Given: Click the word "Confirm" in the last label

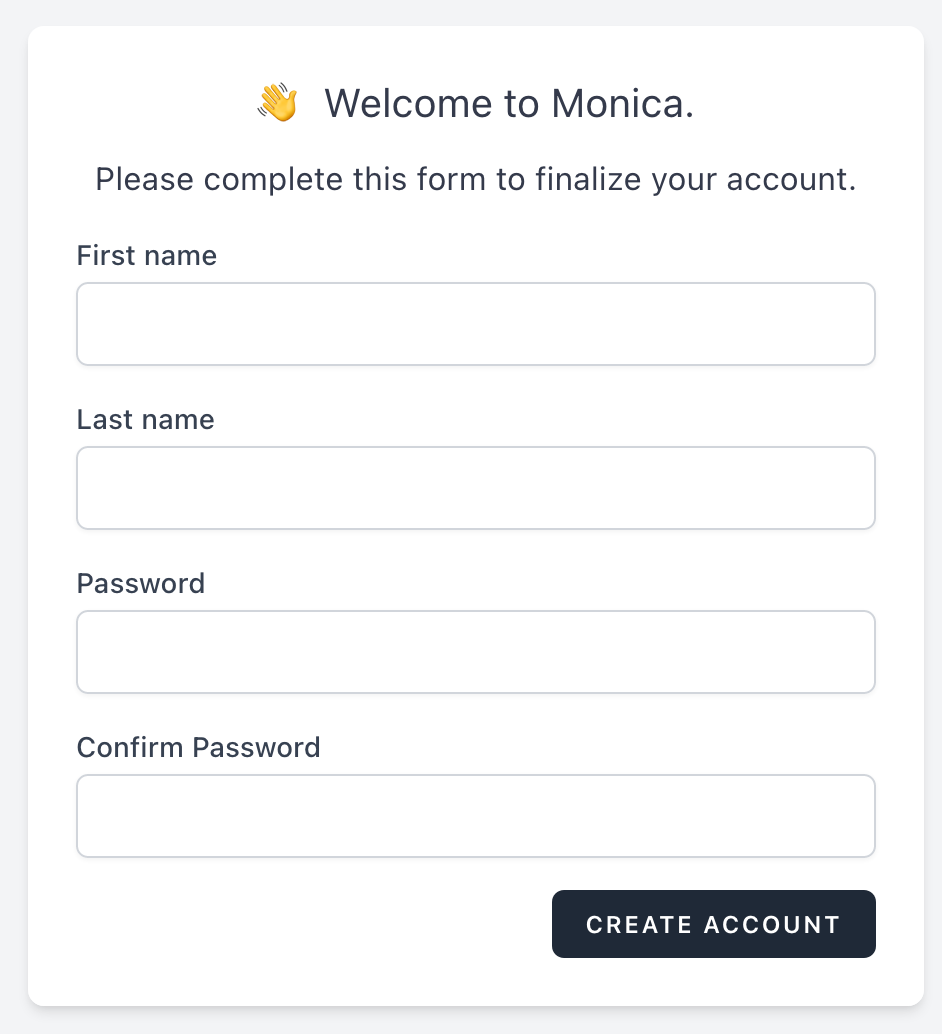Looking at the screenshot, I should tap(130, 748).
